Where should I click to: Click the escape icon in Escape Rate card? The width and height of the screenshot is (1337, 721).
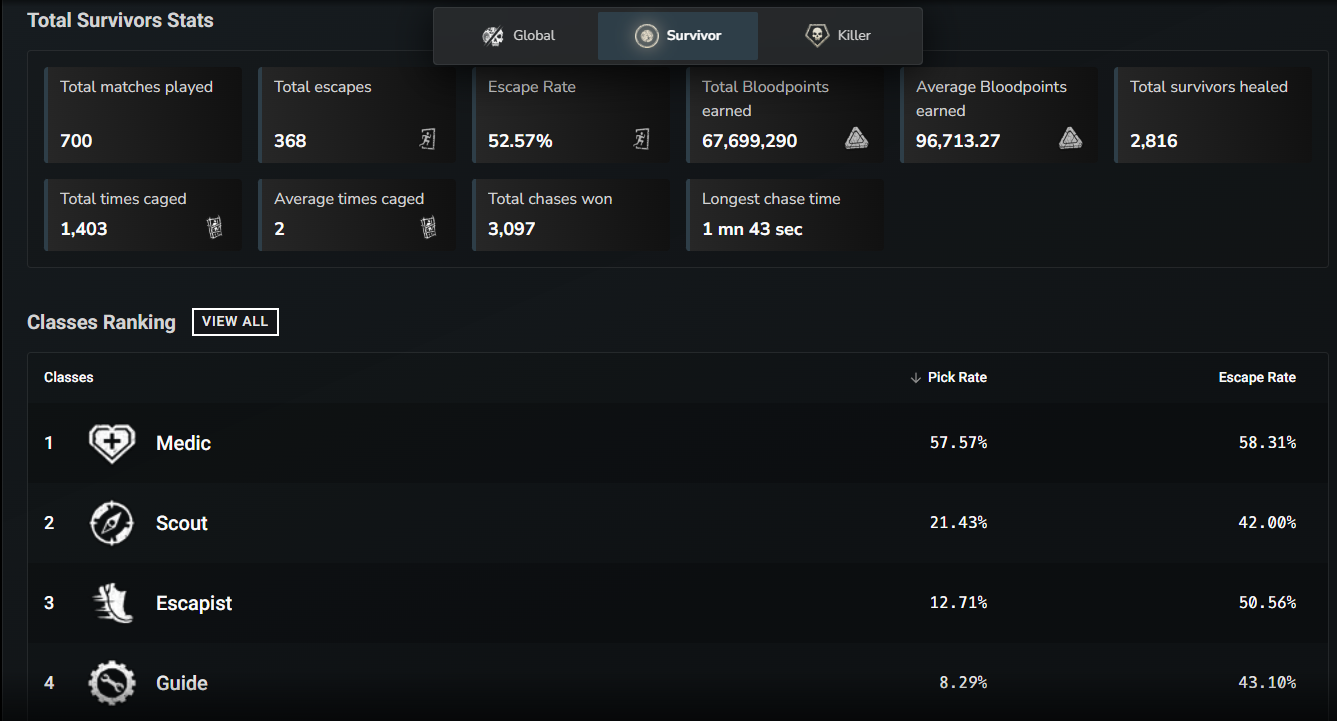point(641,139)
